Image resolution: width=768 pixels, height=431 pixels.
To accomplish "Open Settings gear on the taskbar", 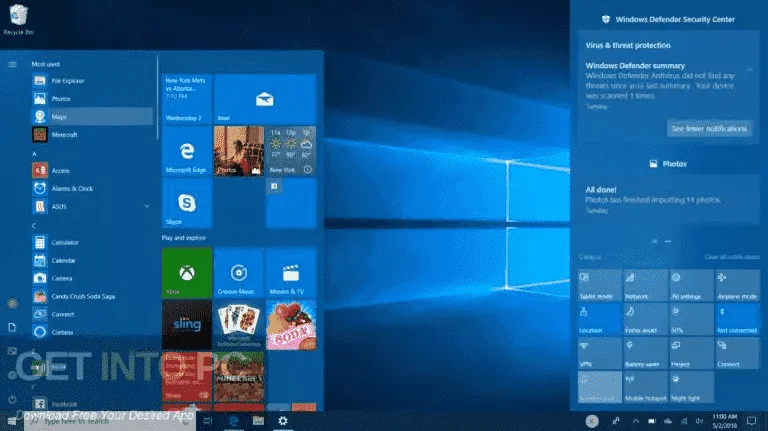I will coord(283,421).
